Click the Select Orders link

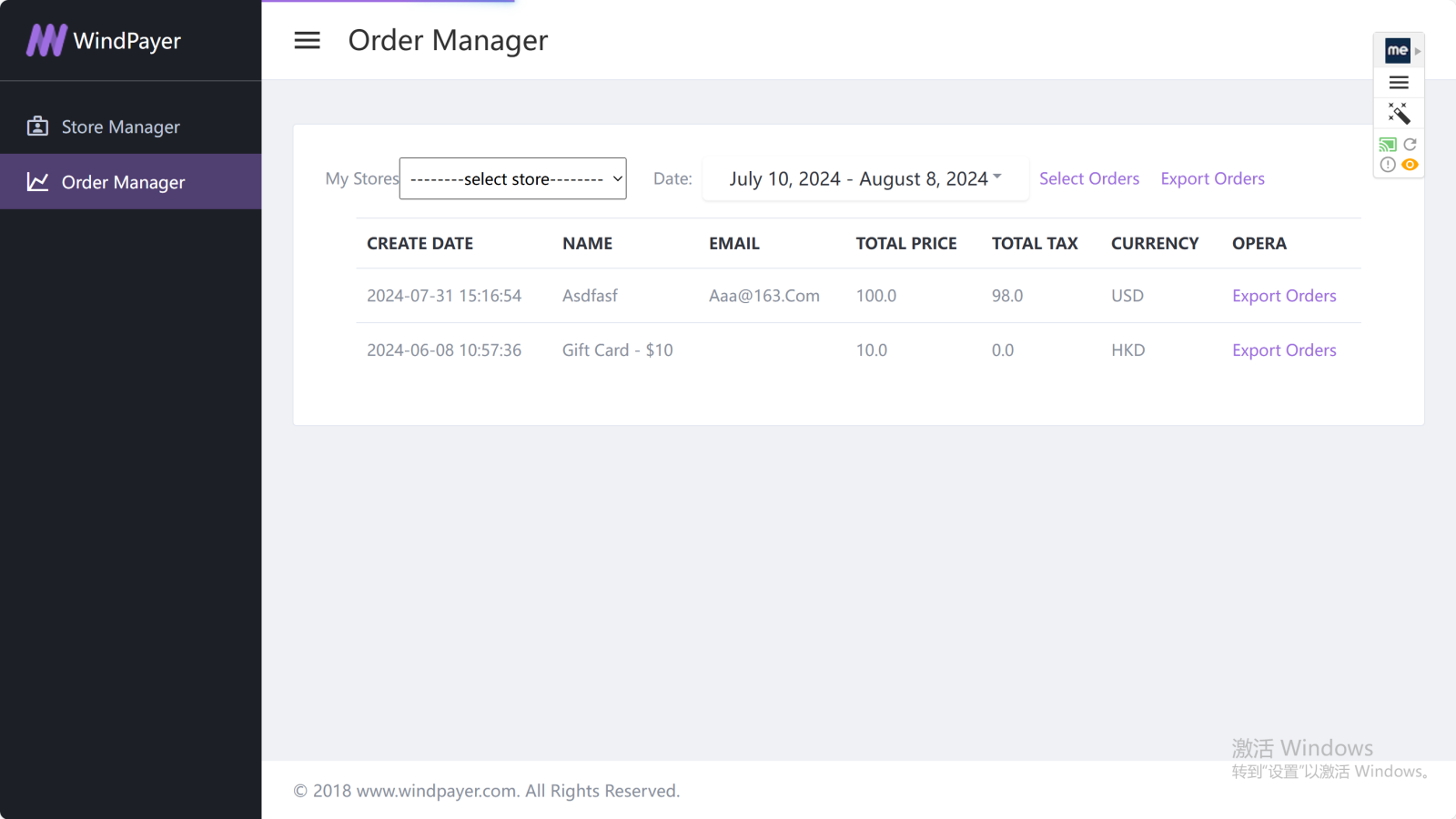pyautogui.click(x=1089, y=178)
